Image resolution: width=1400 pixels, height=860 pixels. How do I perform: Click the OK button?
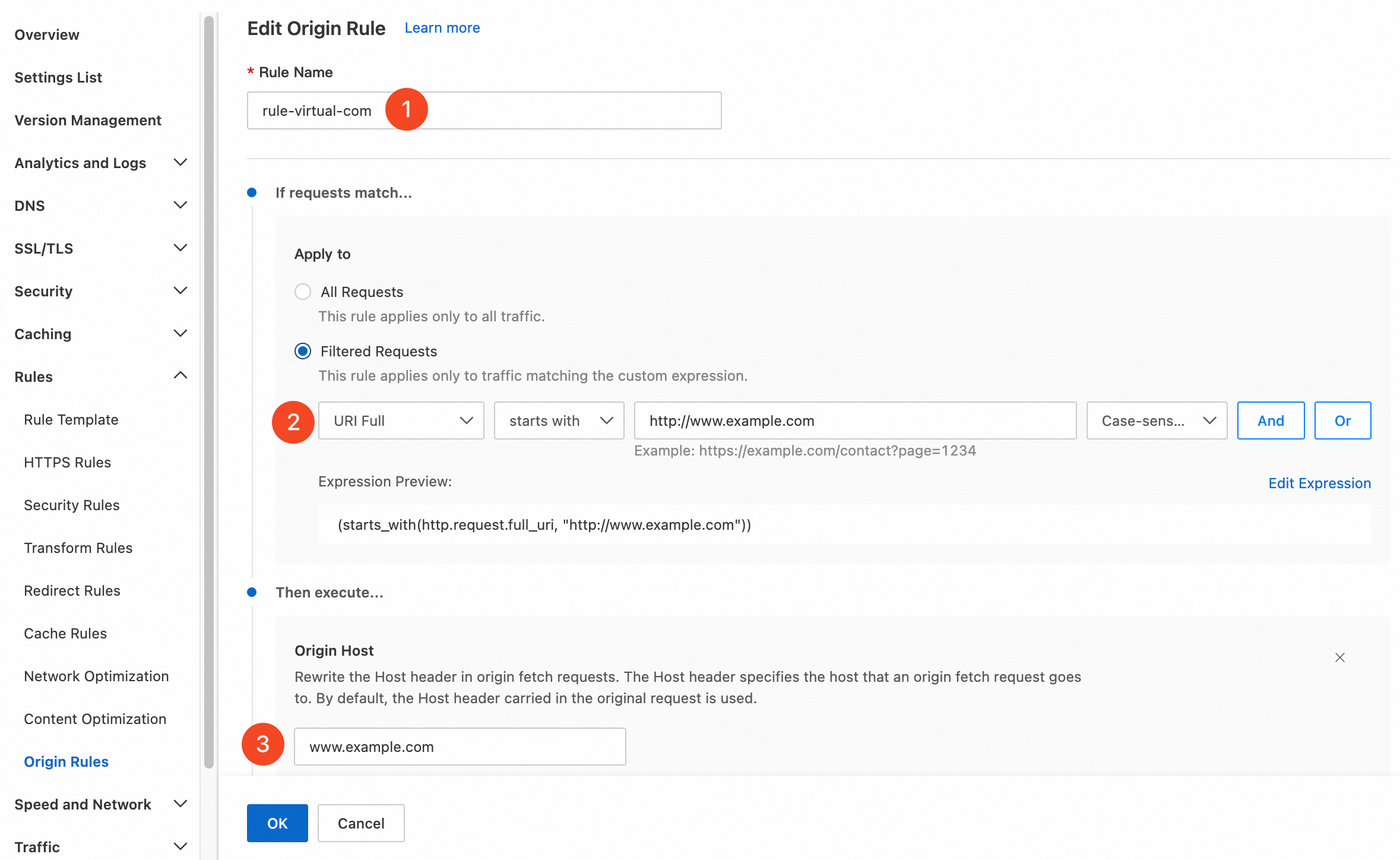pyautogui.click(x=277, y=823)
